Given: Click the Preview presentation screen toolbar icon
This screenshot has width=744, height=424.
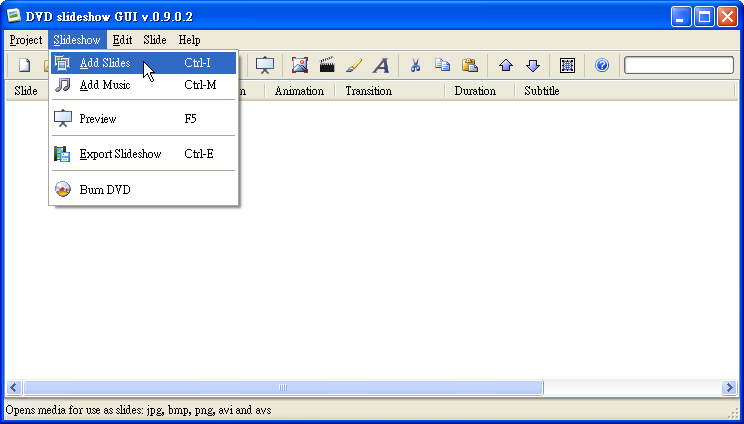Looking at the screenshot, I should click(265, 65).
